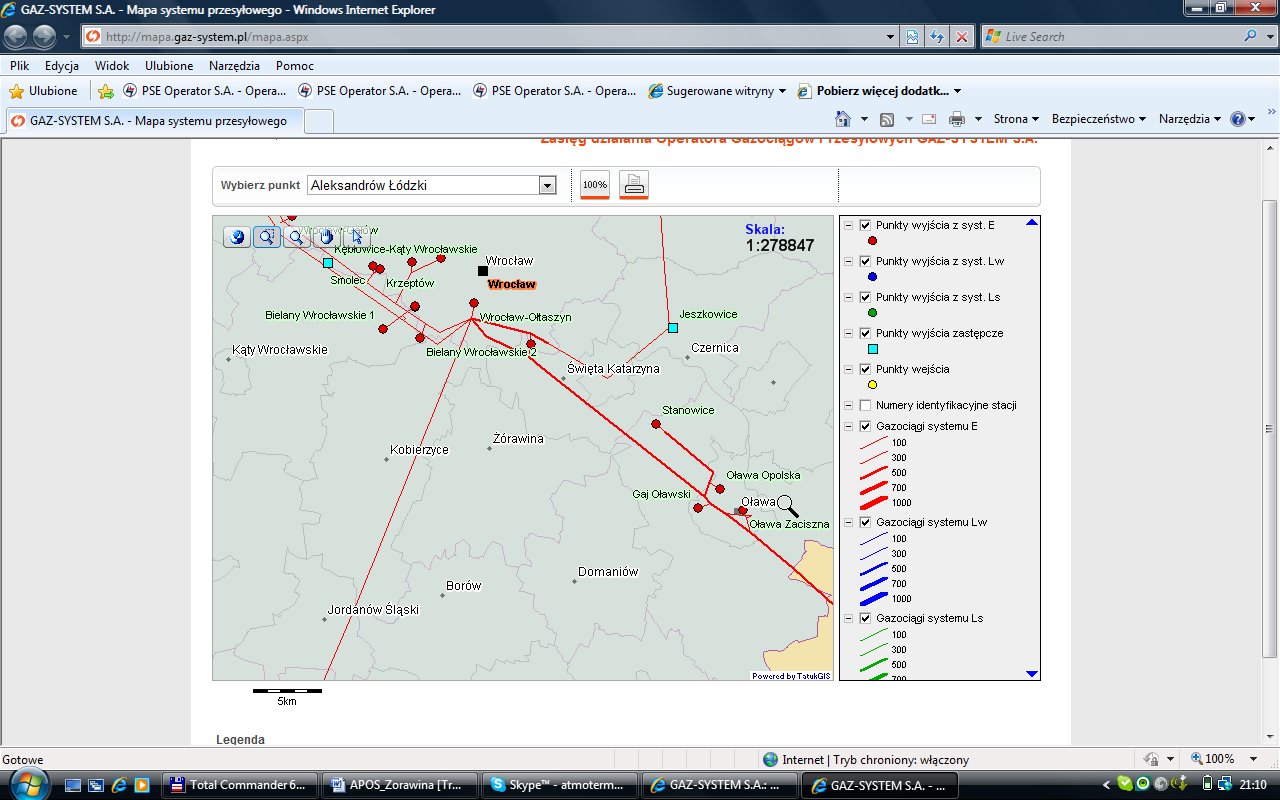Select the arrow pointer map tool

[356, 236]
